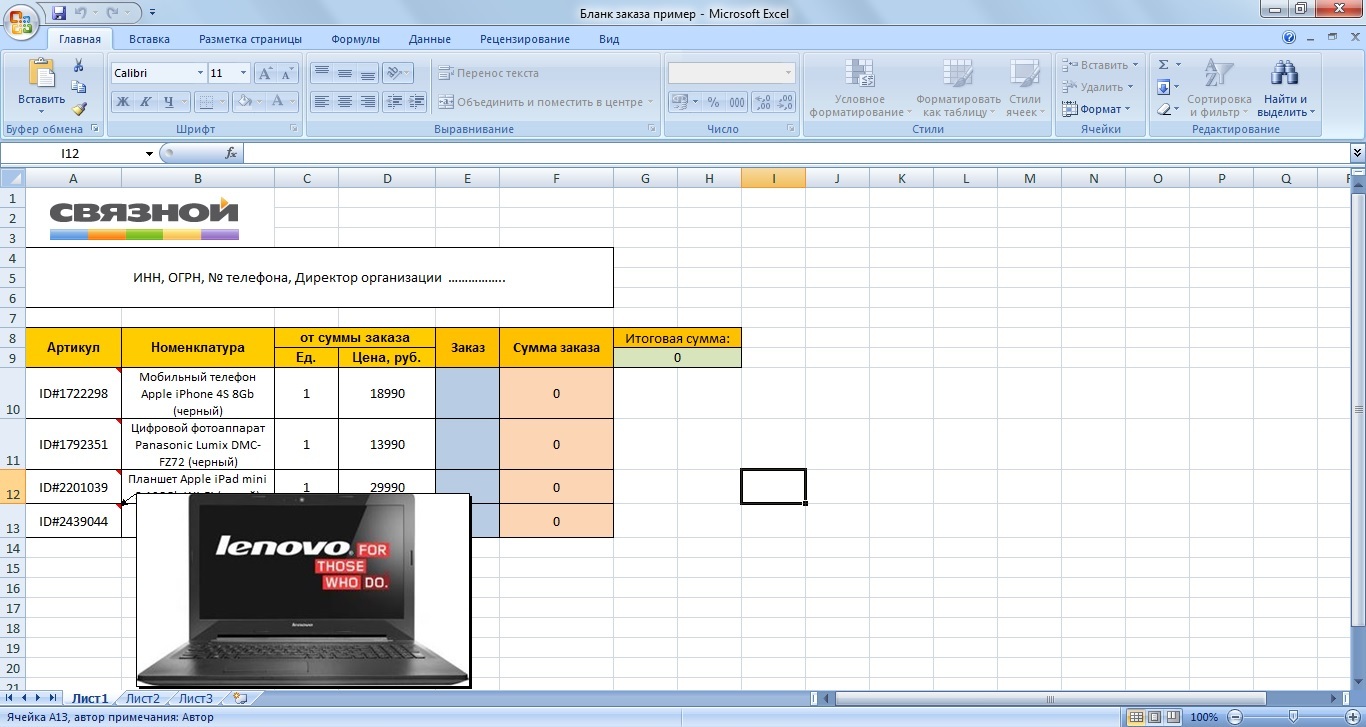Toggle italic К formatting
1366x727 pixels.
[x=145, y=102]
